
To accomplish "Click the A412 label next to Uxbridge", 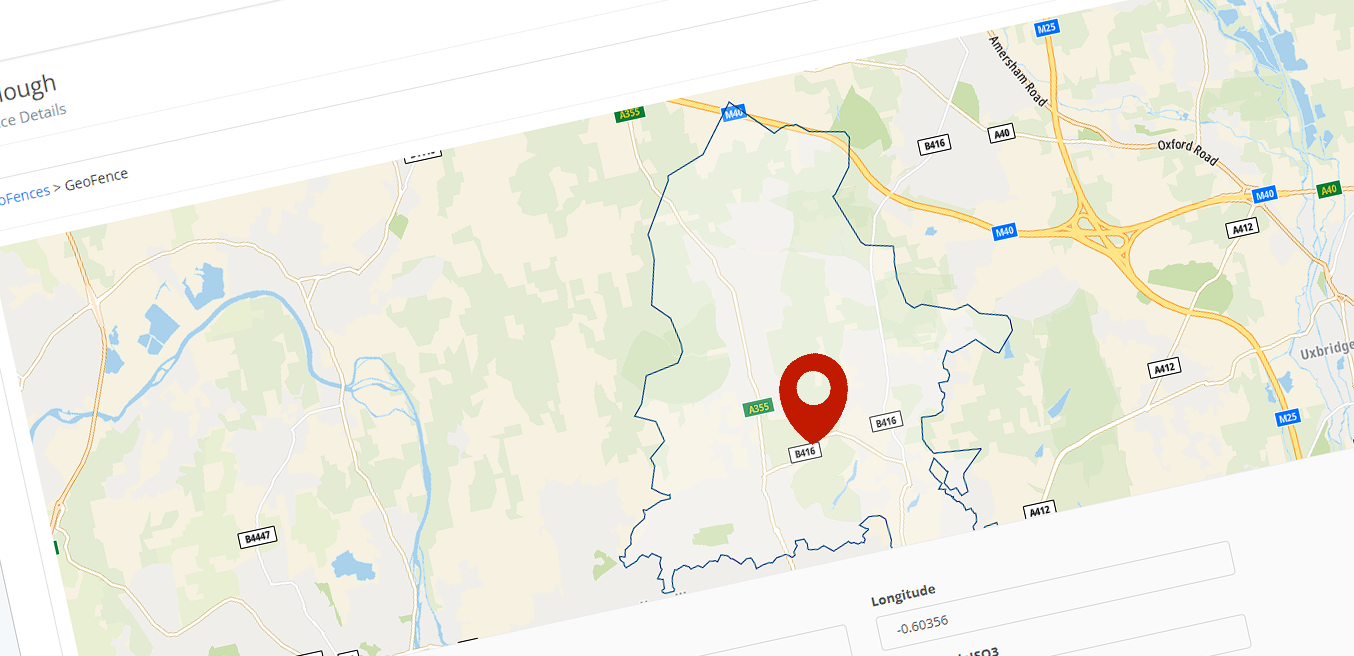I will pyautogui.click(x=1165, y=368).
